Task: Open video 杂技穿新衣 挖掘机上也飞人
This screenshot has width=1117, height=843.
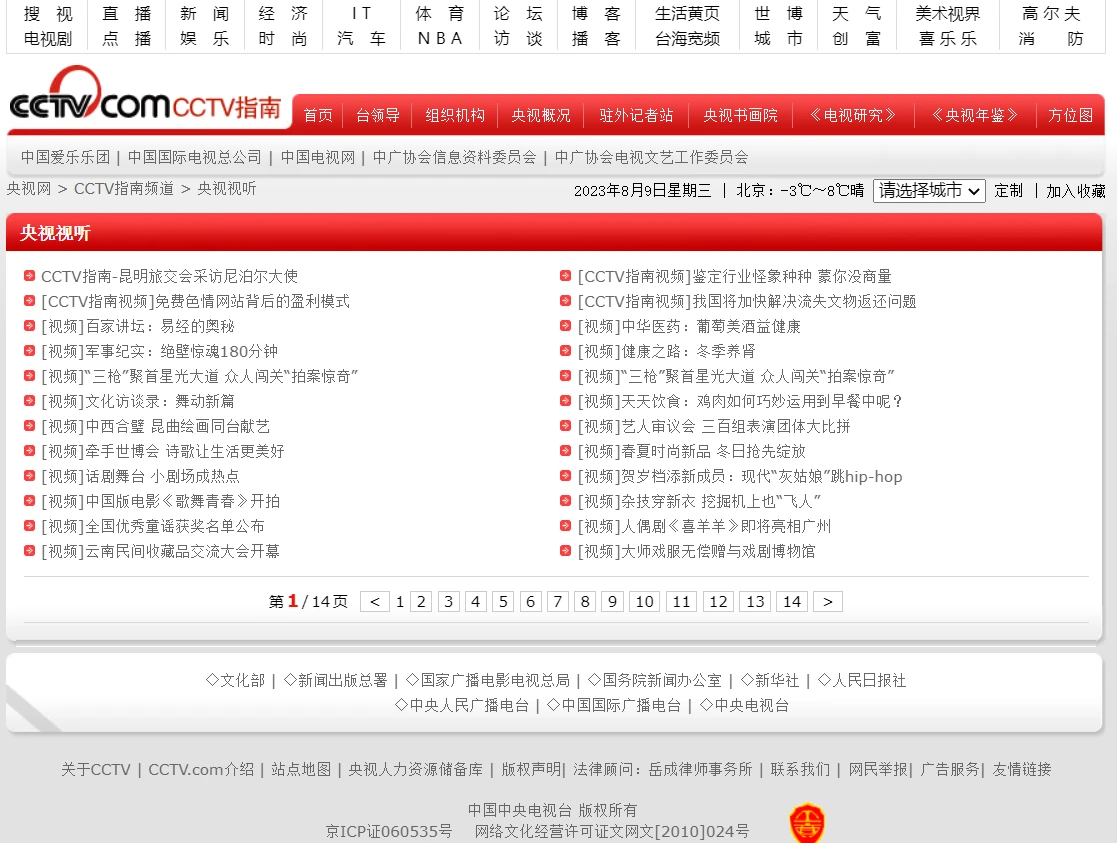Action: coord(699,501)
